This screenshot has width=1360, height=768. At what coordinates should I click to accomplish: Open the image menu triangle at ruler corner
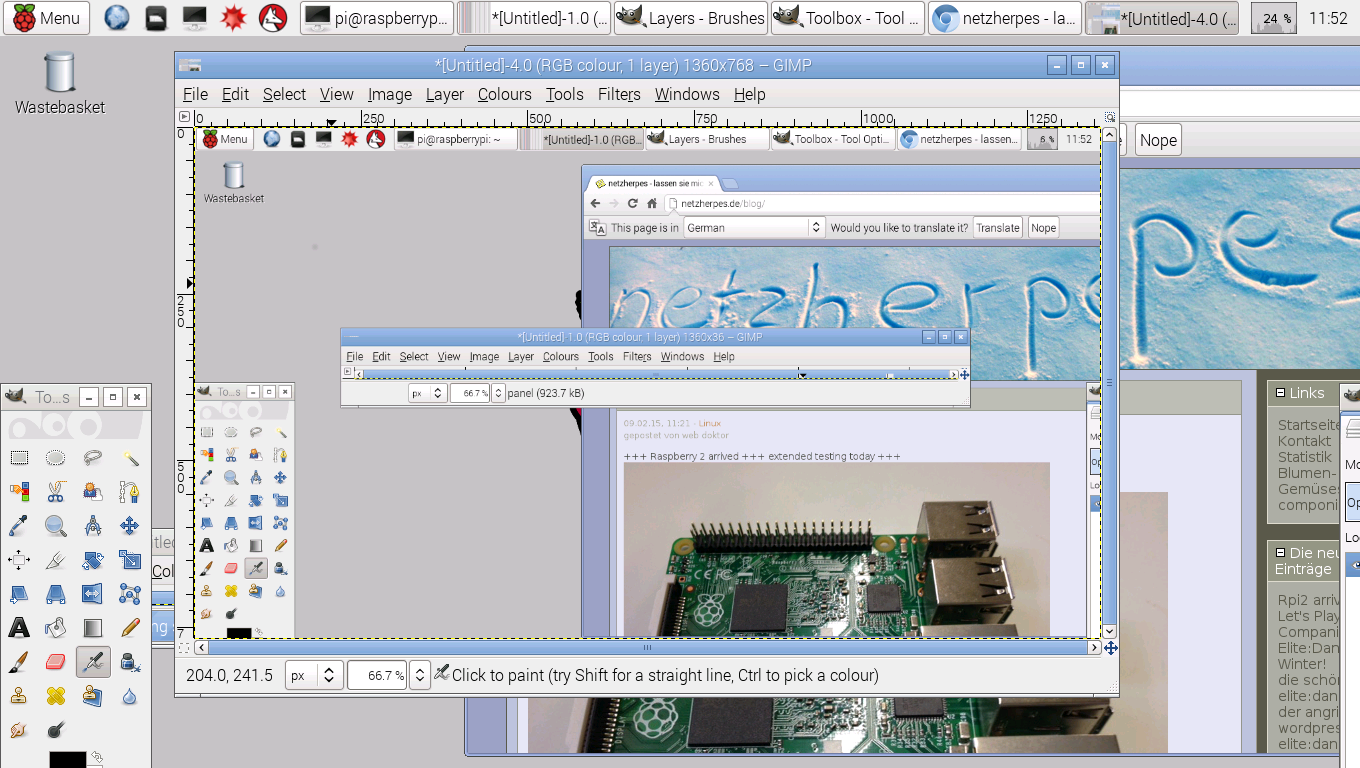[x=184, y=117]
